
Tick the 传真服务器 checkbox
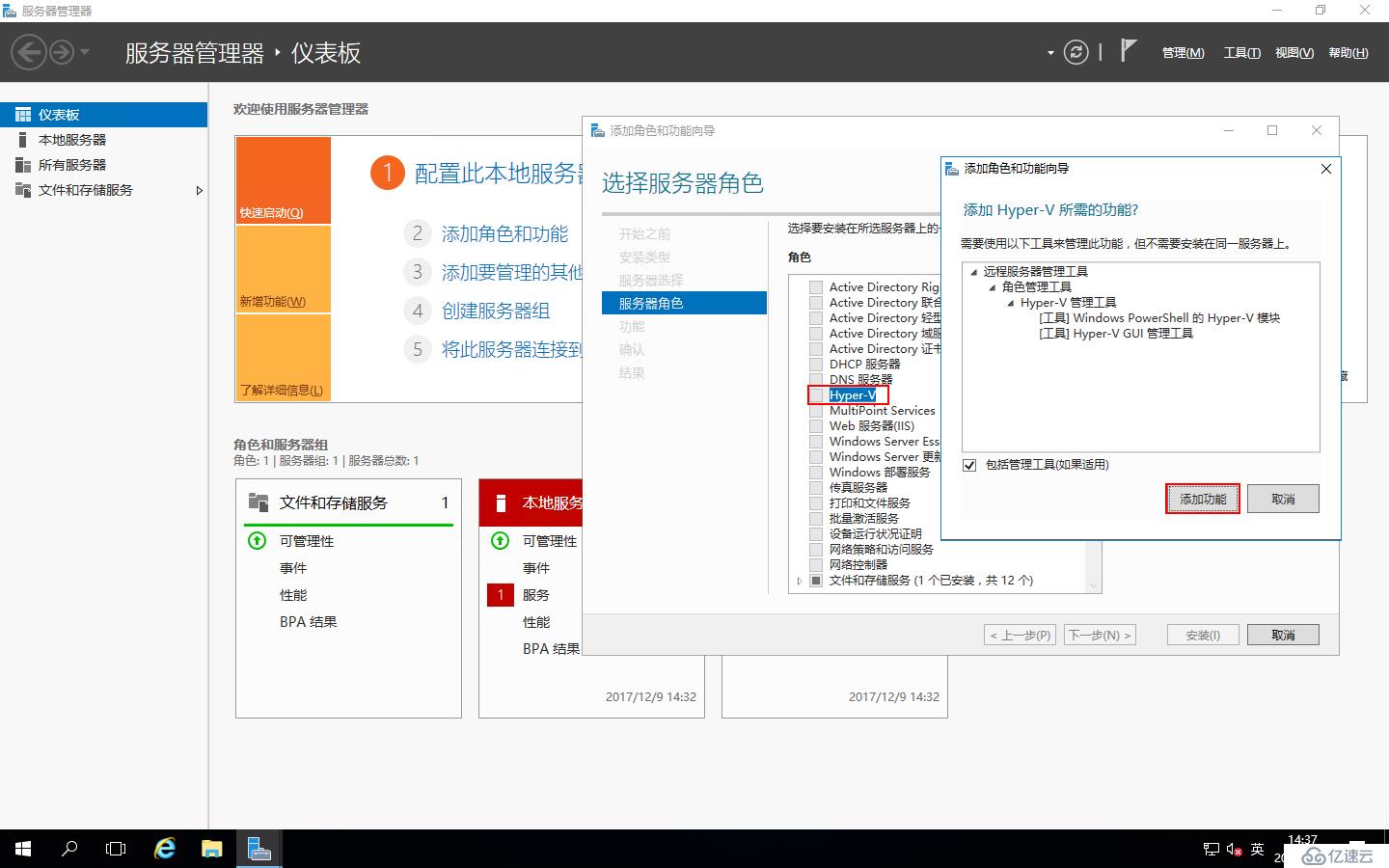816,488
